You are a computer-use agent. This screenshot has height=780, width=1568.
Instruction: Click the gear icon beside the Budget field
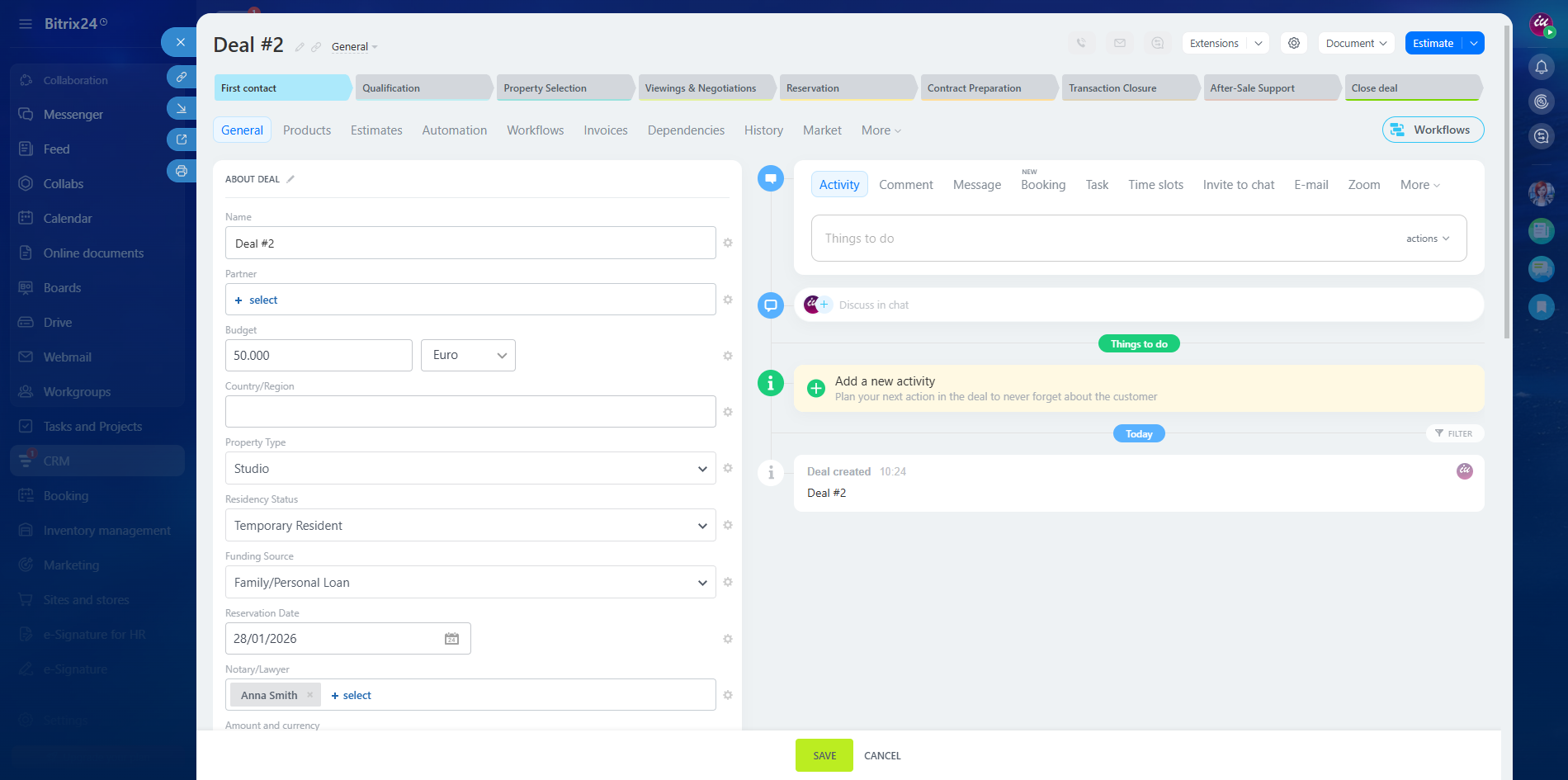tap(727, 356)
